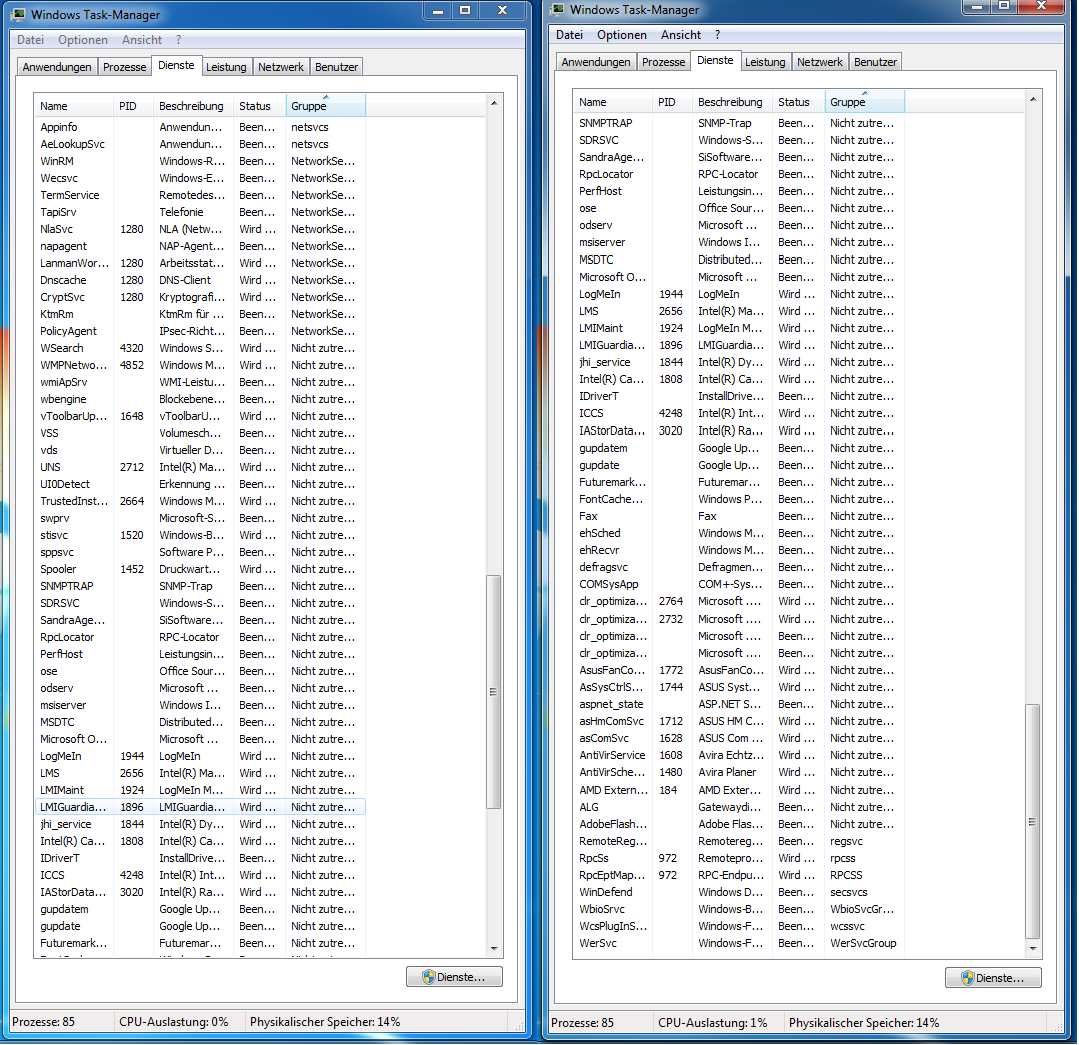Click scroll-down arrow in left window list

tap(494, 949)
